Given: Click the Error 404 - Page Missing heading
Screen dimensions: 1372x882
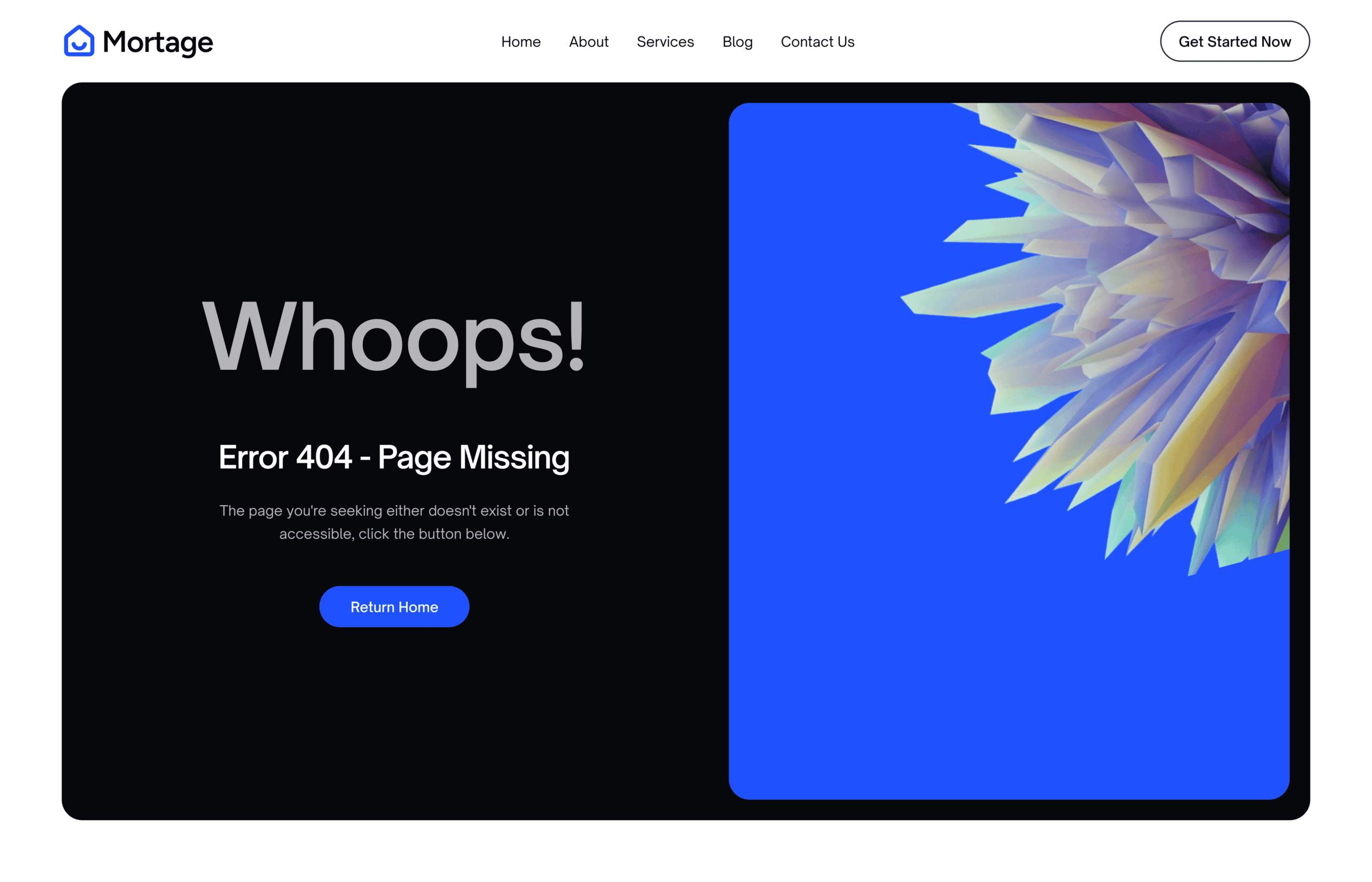Looking at the screenshot, I should pos(394,456).
